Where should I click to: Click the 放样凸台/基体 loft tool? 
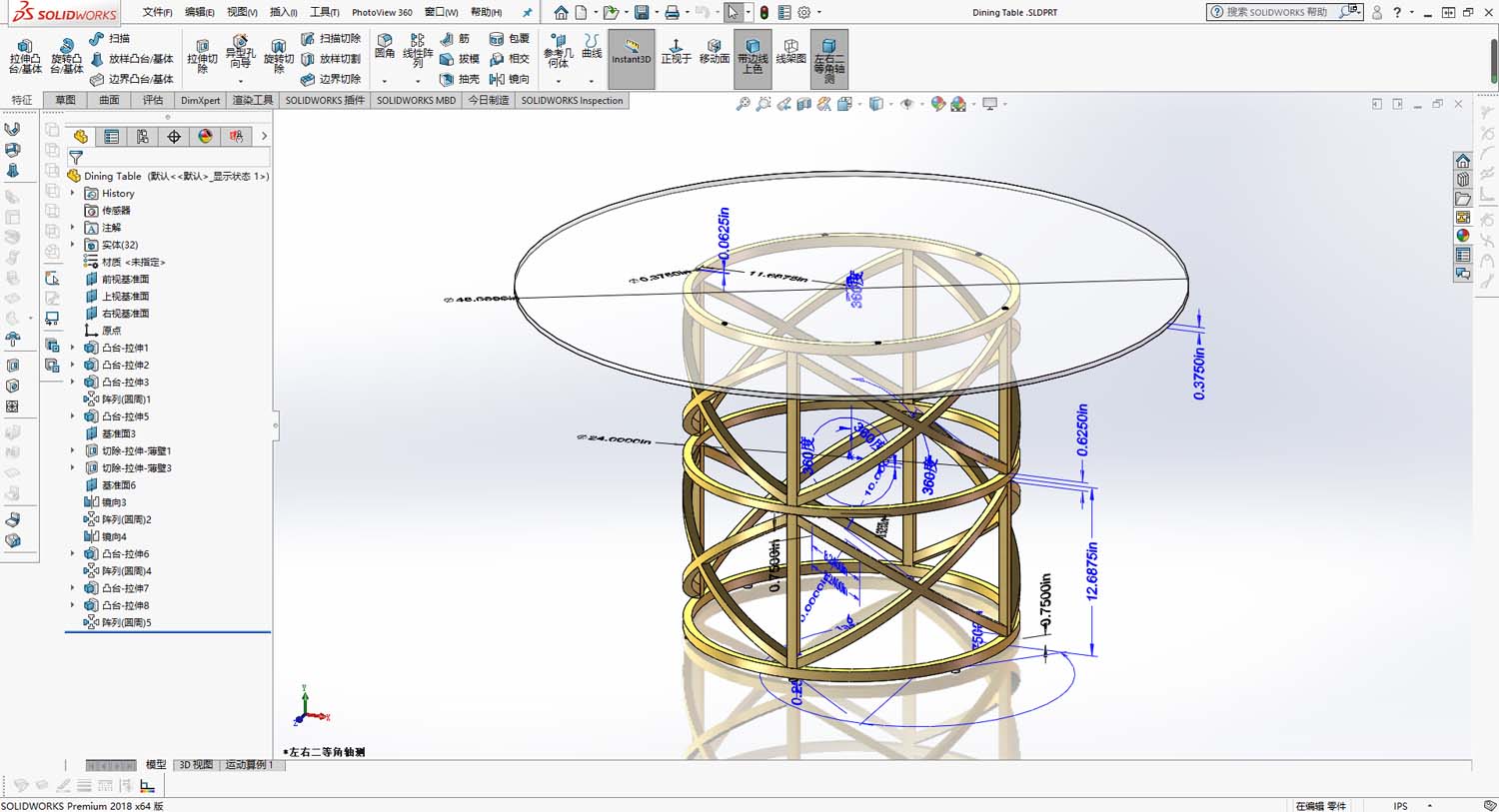pos(131,59)
